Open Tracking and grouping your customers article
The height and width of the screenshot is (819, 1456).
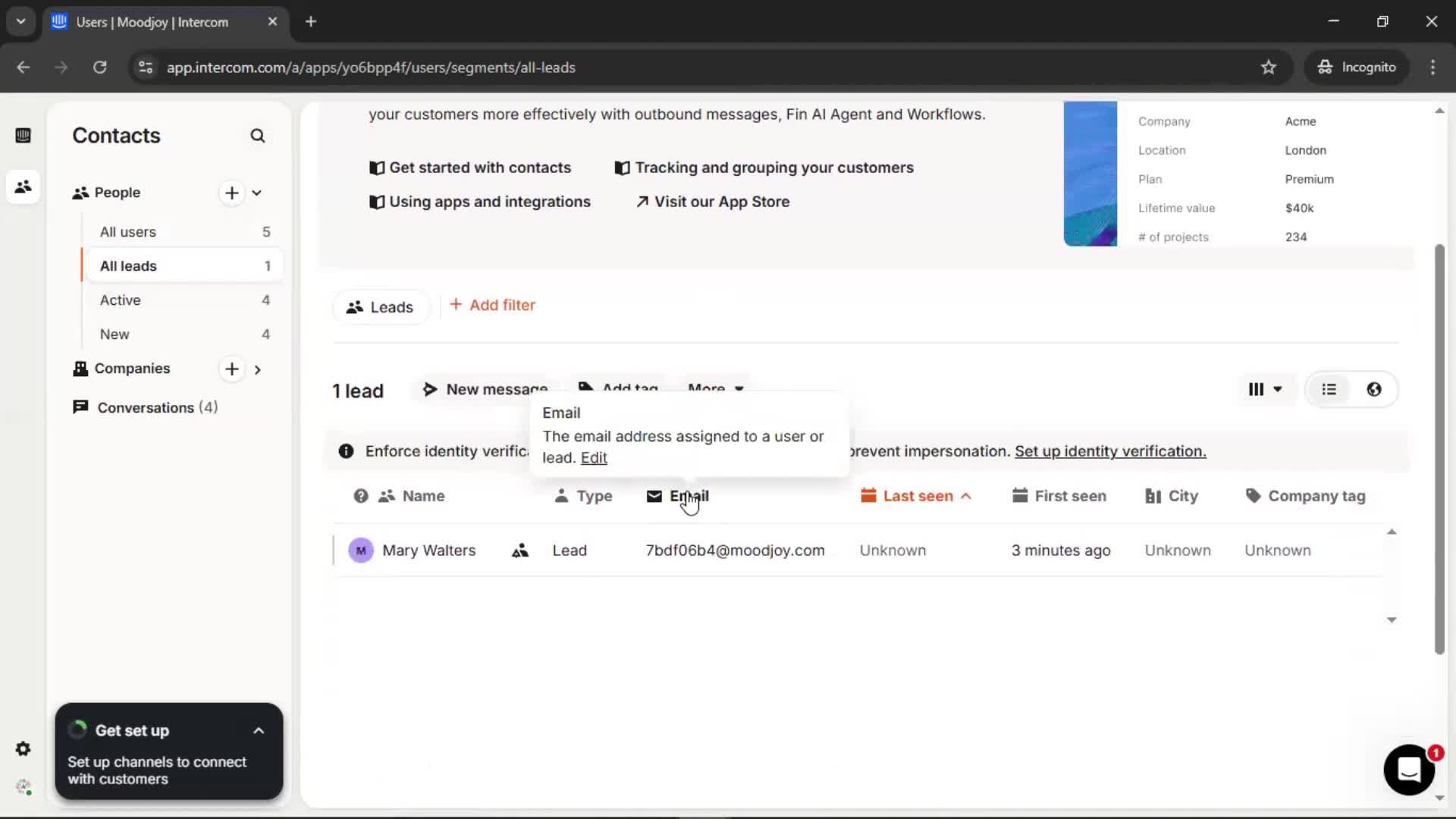point(764,168)
